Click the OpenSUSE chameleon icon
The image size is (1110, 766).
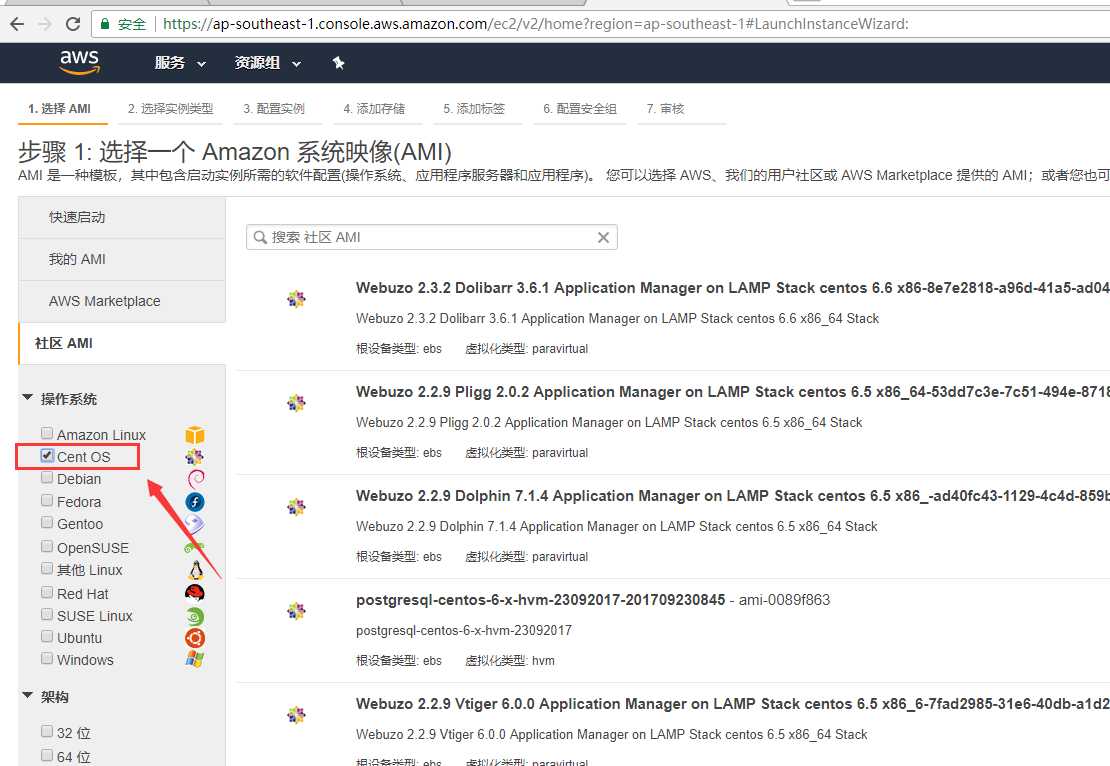pos(195,547)
